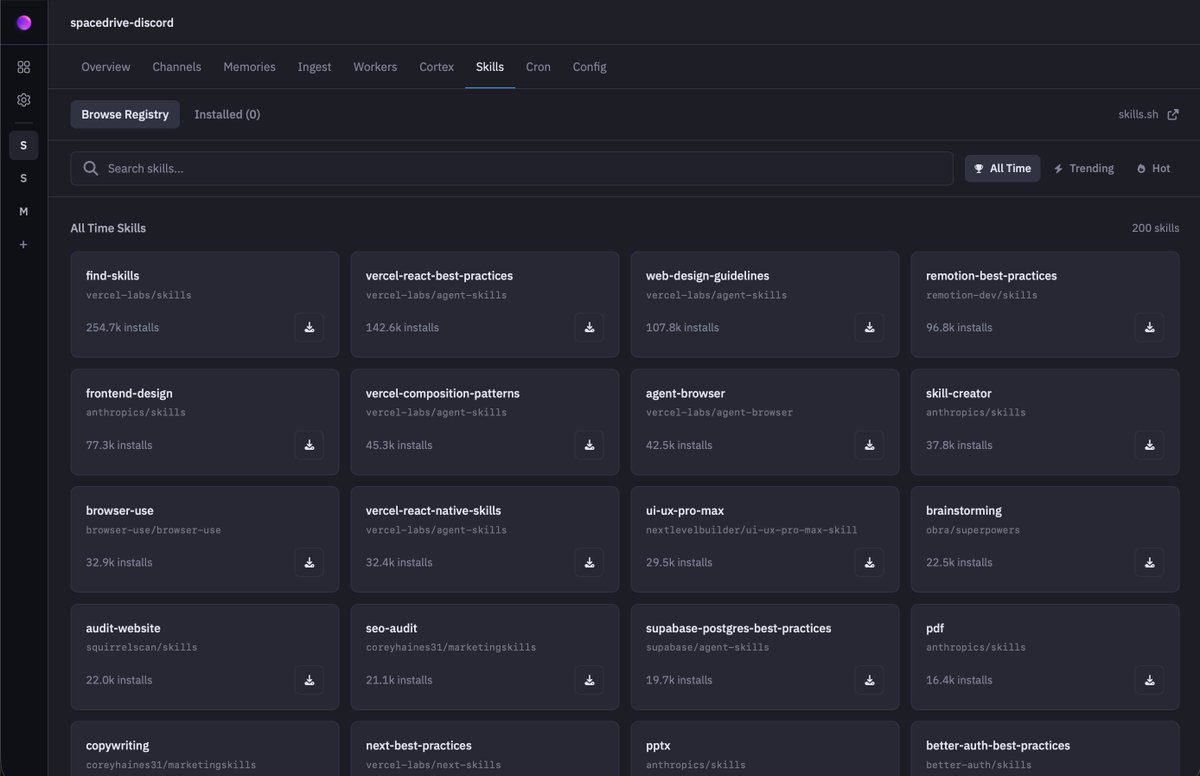
Task: Click the Search skills input field
Action: click(x=511, y=168)
